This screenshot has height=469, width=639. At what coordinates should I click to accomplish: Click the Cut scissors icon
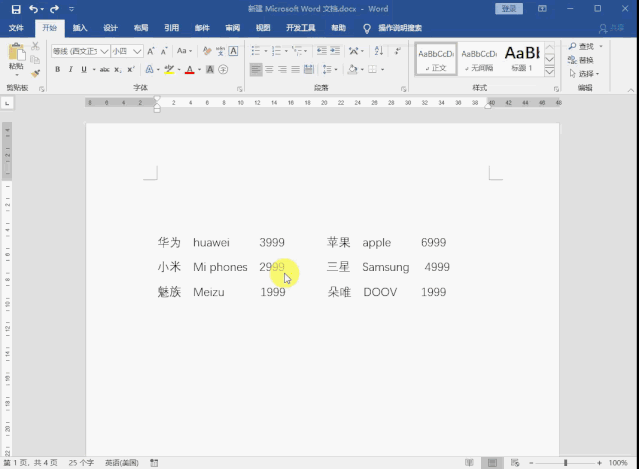click(x=35, y=46)
